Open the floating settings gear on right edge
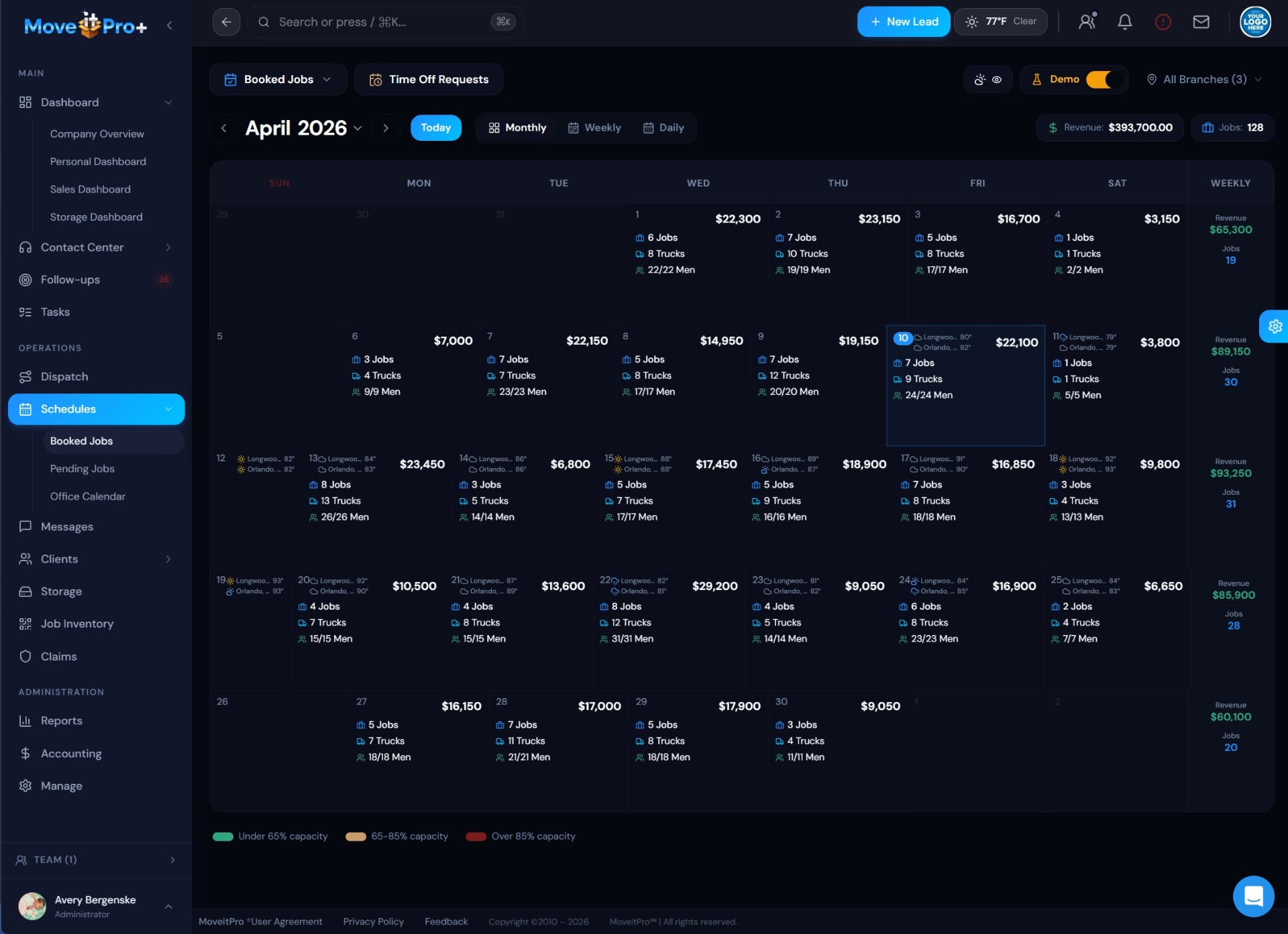1288x934 pixels. (1274, 327)
